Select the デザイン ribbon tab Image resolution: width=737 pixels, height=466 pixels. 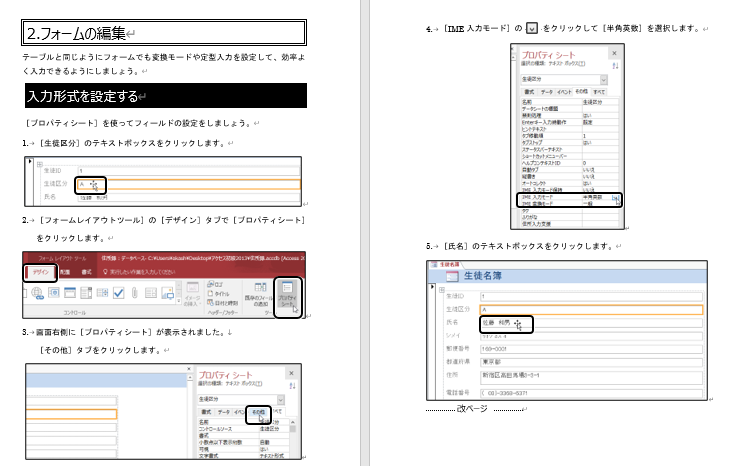(41, 272)
